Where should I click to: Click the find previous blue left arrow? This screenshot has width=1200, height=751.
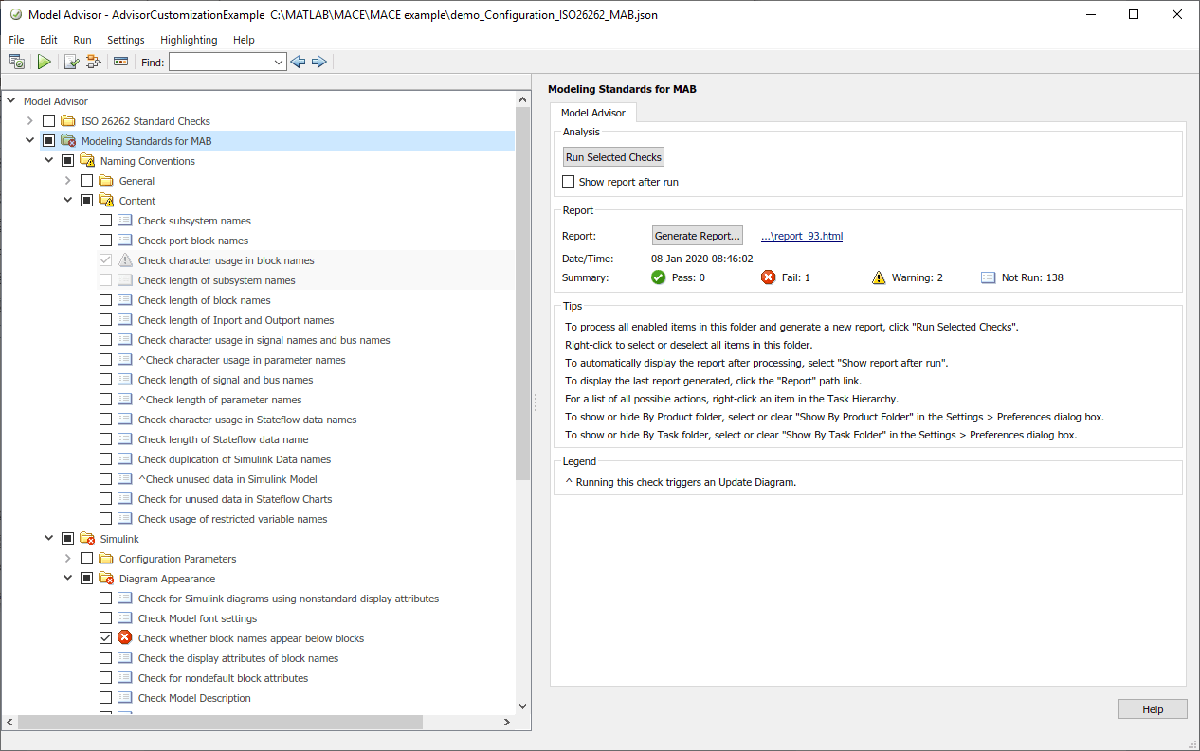click(297, 62)
